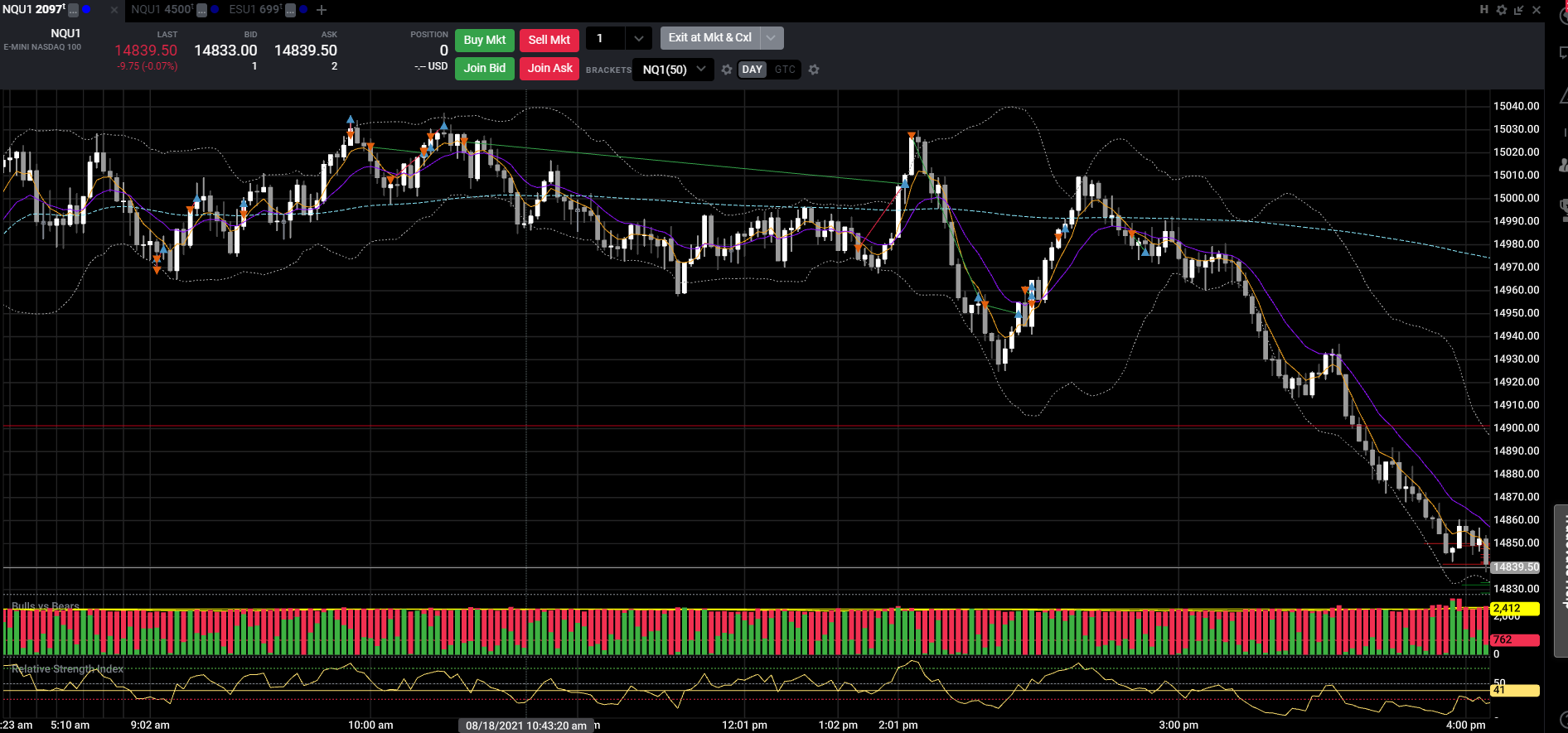Switch to the ESU1 699 chart tab

[x=255, y=10]
